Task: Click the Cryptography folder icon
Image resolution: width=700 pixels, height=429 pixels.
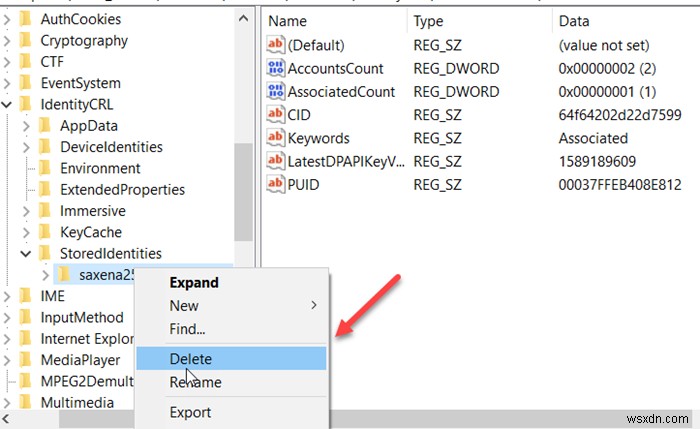Action: [26, 40]
